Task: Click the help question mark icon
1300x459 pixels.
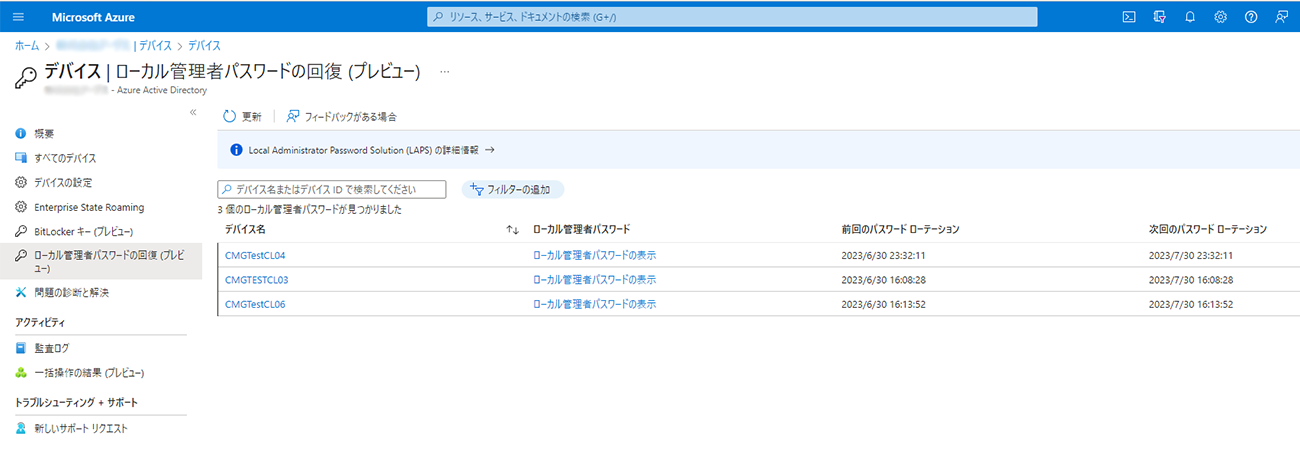Action: coord(1251,17)
